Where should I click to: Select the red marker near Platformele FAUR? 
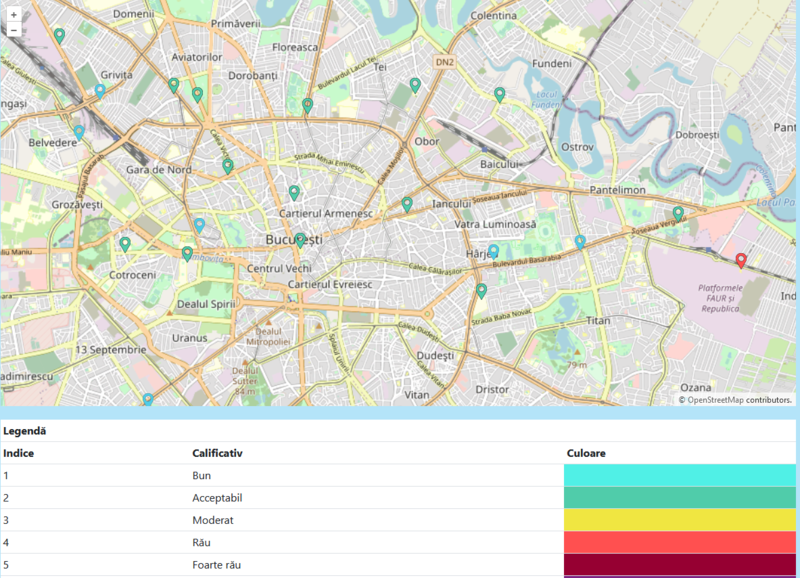pyautogui.click(x=740, y=260)
